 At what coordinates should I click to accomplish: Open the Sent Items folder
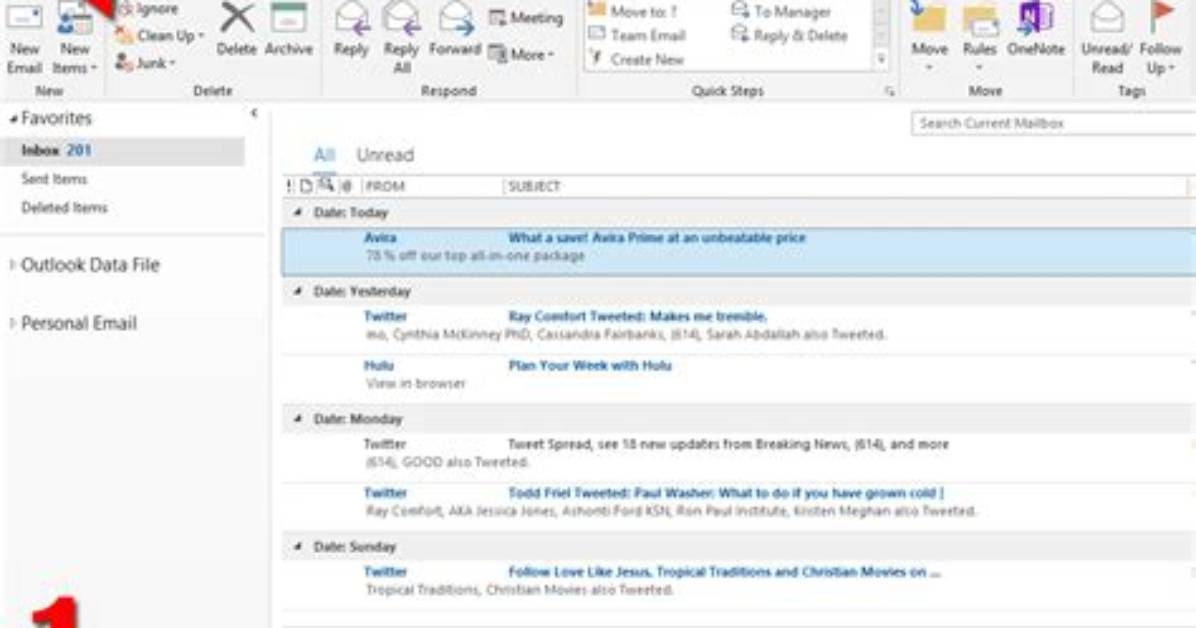click(x=54, y=179)
